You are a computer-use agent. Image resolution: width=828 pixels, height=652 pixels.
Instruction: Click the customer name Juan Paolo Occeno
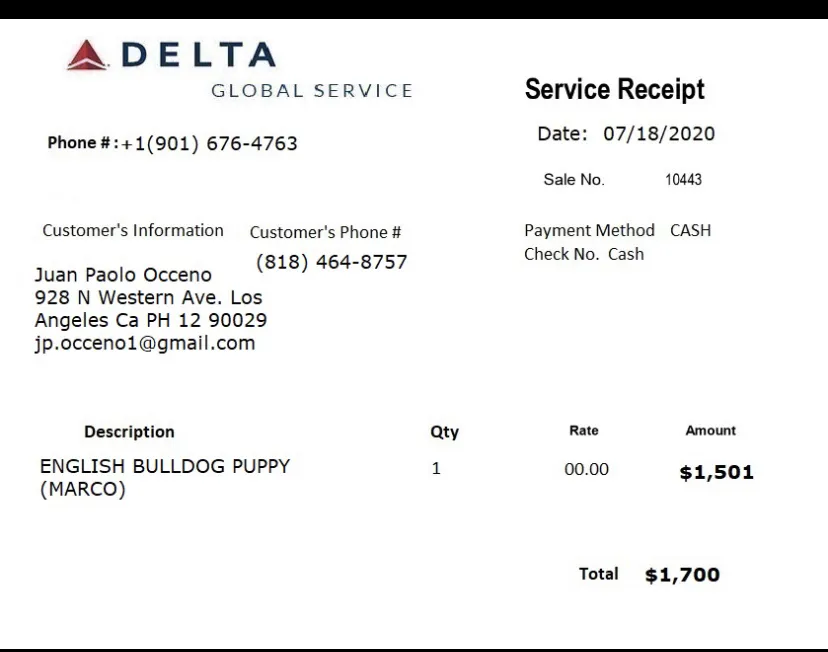point(123,275)
